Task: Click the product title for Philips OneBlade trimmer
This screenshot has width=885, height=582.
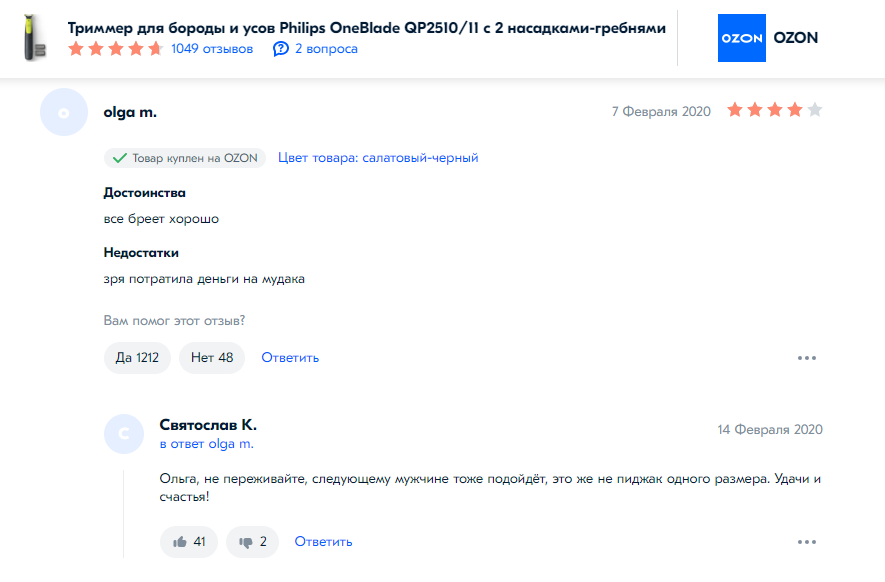Action: coord(366,28)
